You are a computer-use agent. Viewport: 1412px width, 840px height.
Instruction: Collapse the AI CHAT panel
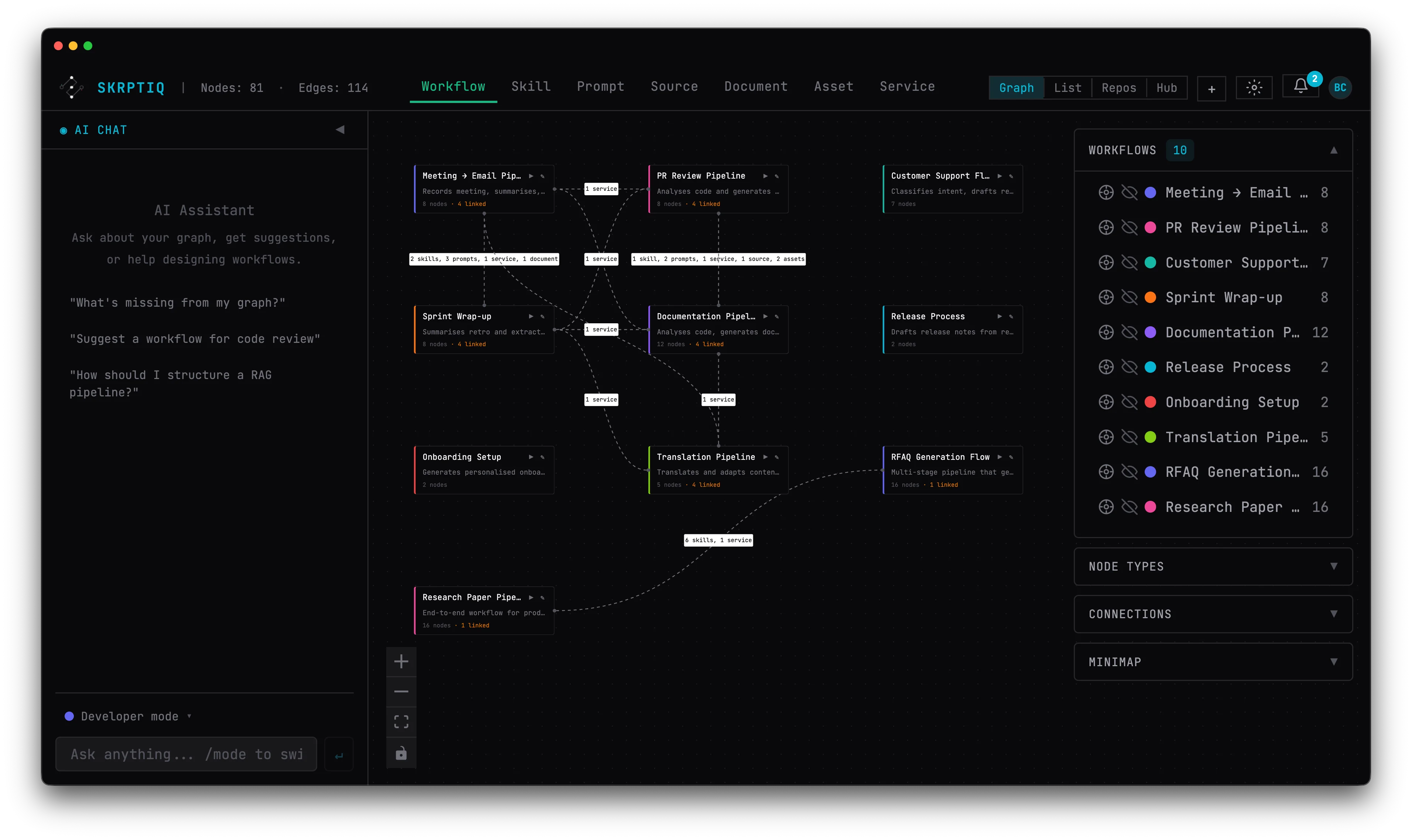(340, 129)
